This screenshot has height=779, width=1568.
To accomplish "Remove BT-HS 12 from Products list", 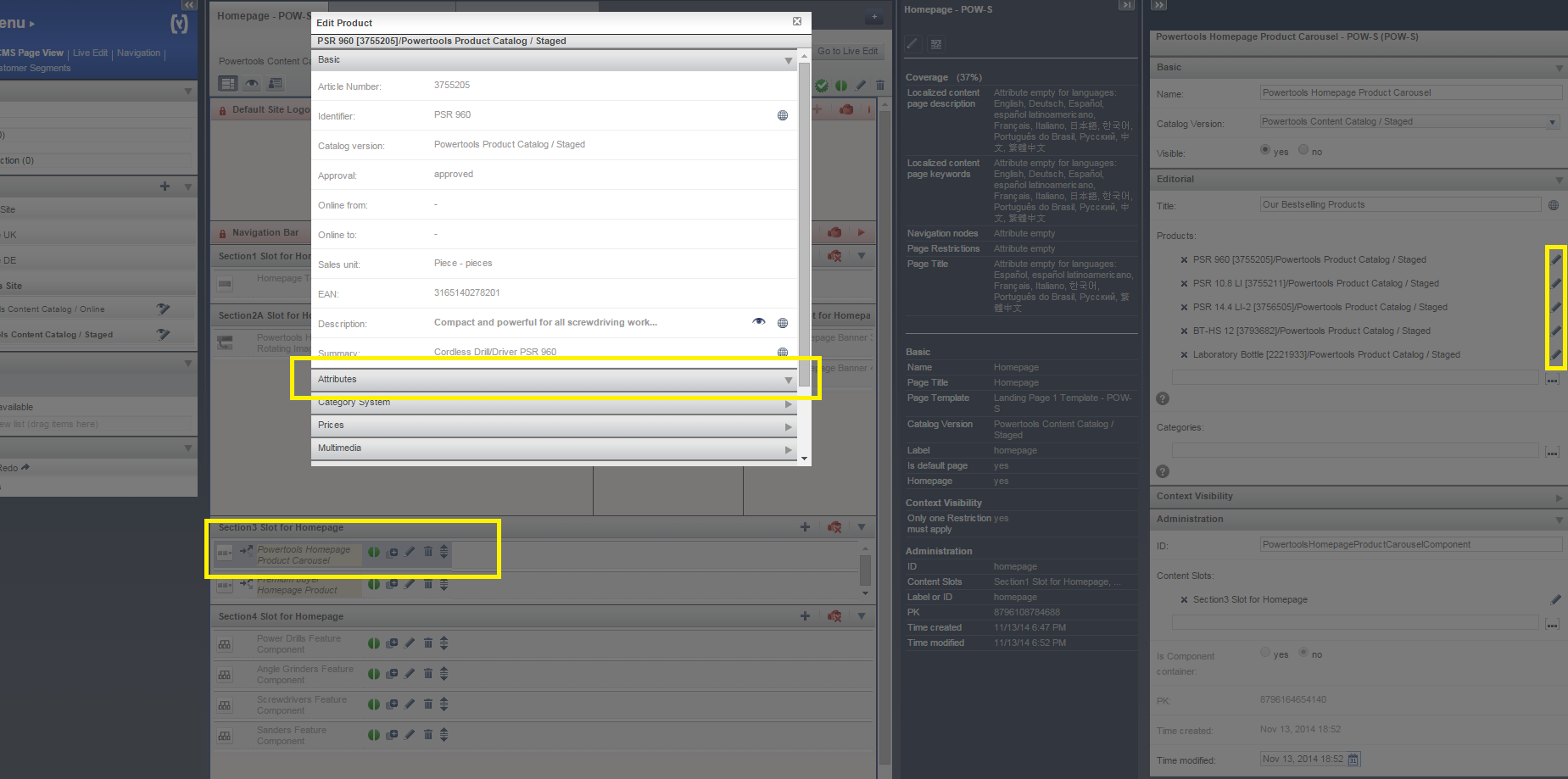I will [1184, 331].
